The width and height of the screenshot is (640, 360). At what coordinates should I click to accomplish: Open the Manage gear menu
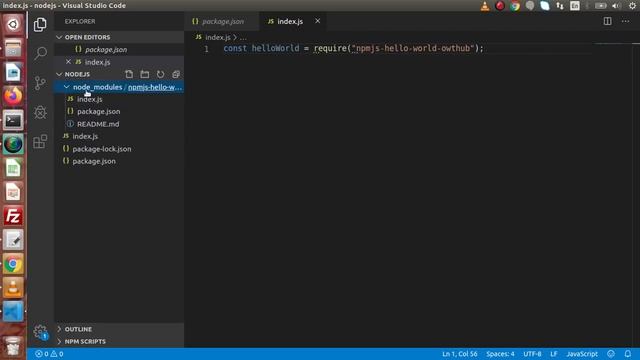40,331
